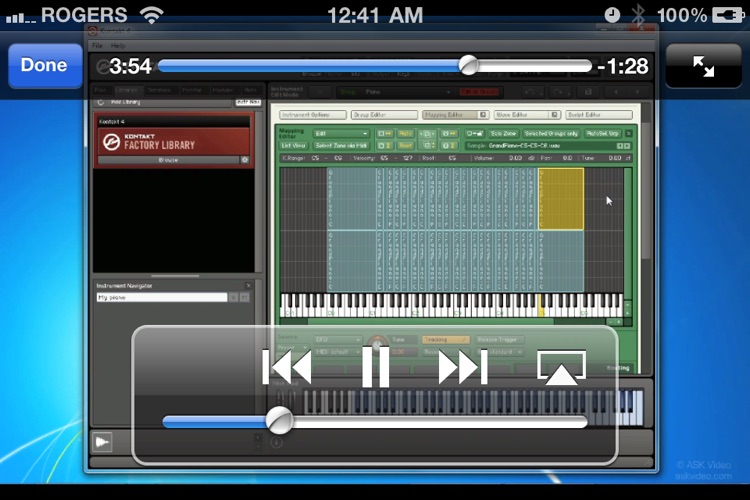Click the zoom plus button below the mapping grid
This screenshot has height=500, width=750.
point(618,322)
